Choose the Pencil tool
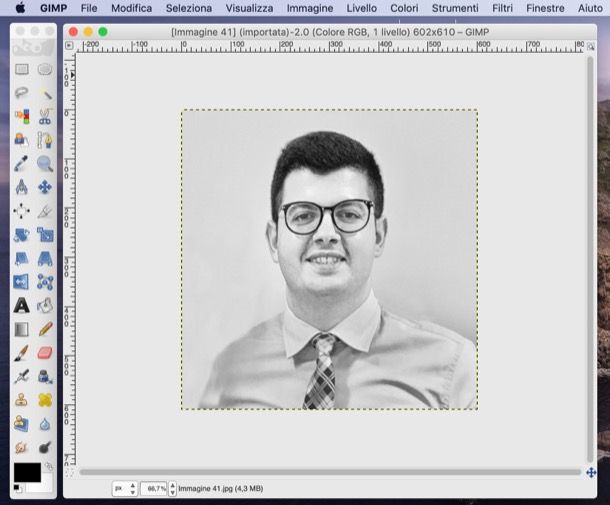The image size is (610, 505). click(x=45, y=330)
